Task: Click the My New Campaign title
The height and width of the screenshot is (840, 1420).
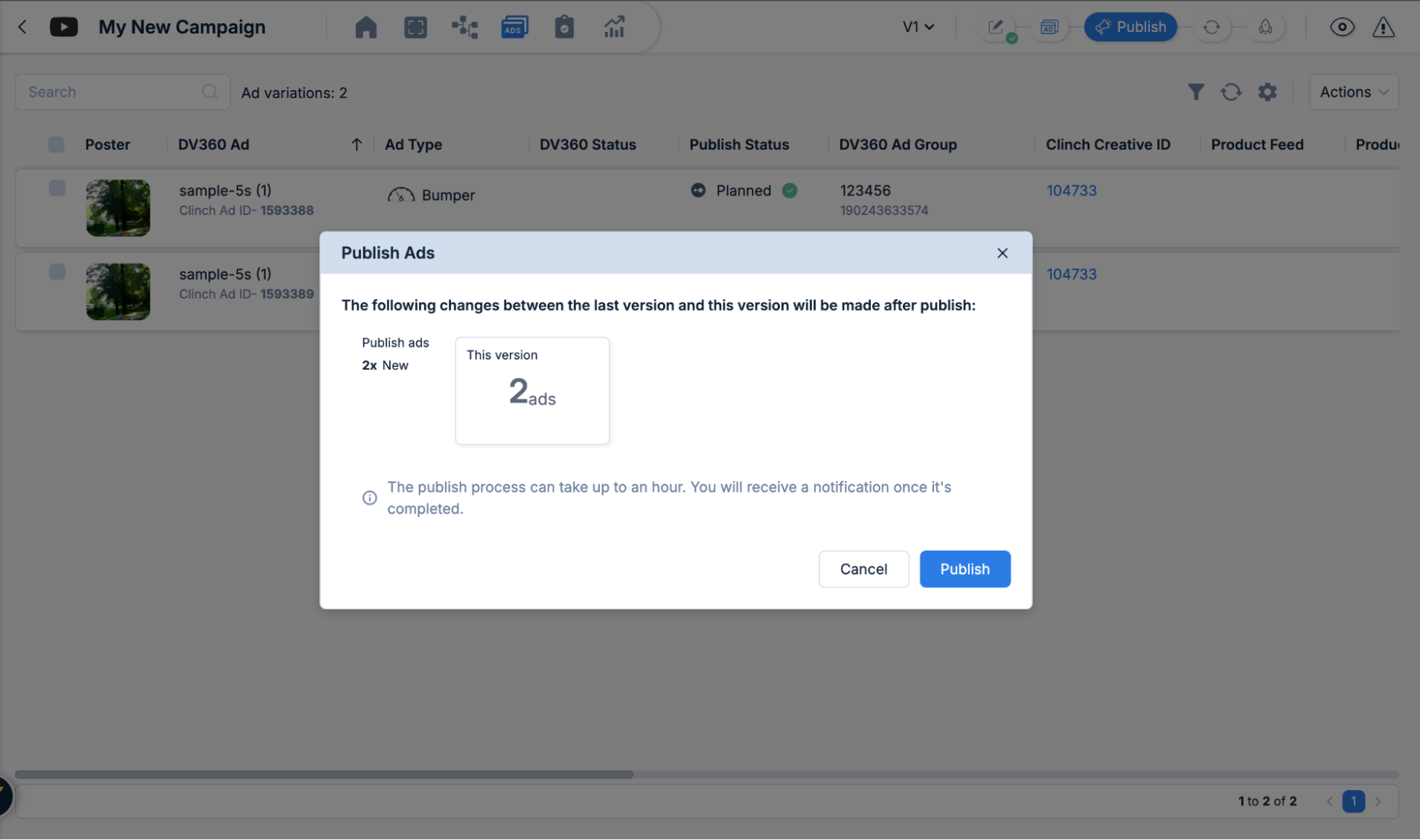Action: coord(182,27)
